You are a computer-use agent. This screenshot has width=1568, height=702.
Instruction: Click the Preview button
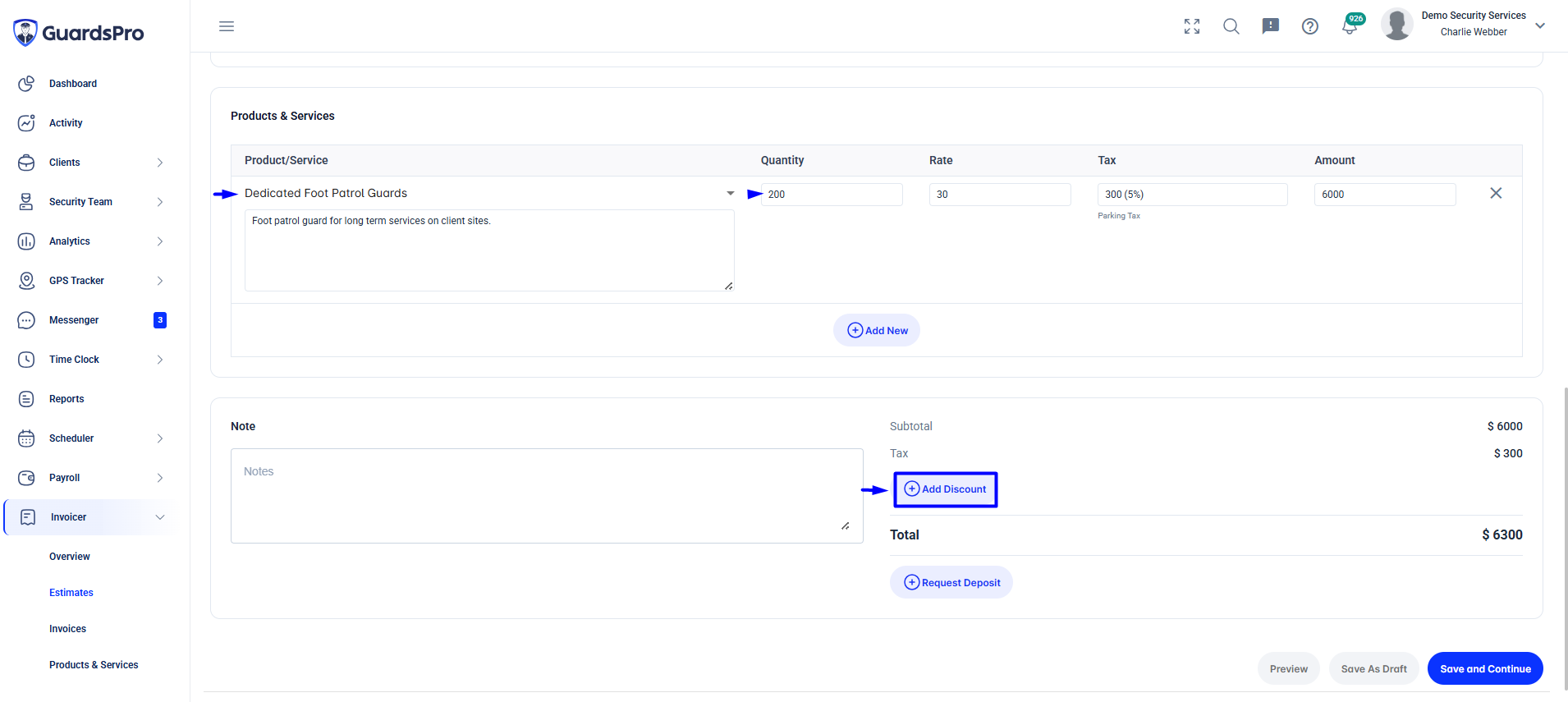tap(1289, 668)
